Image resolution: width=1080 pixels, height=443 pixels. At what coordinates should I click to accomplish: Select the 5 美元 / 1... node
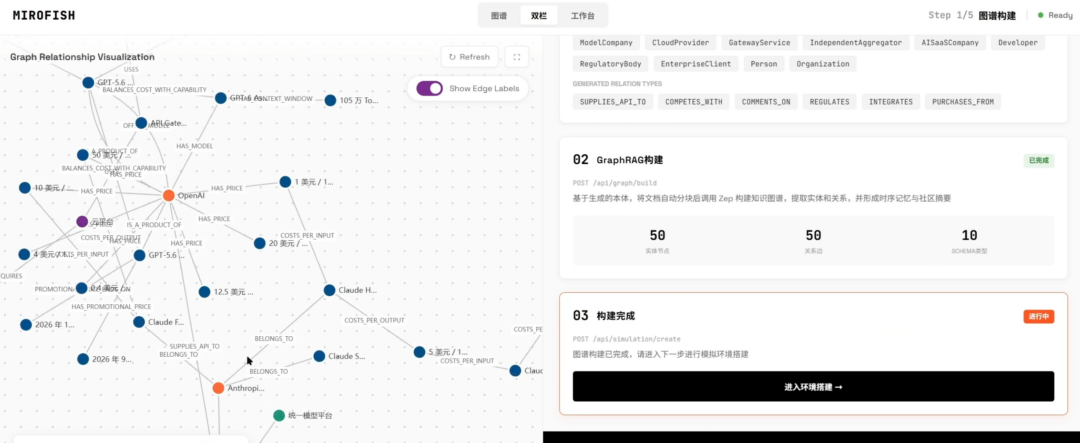[x=419, y=352]
